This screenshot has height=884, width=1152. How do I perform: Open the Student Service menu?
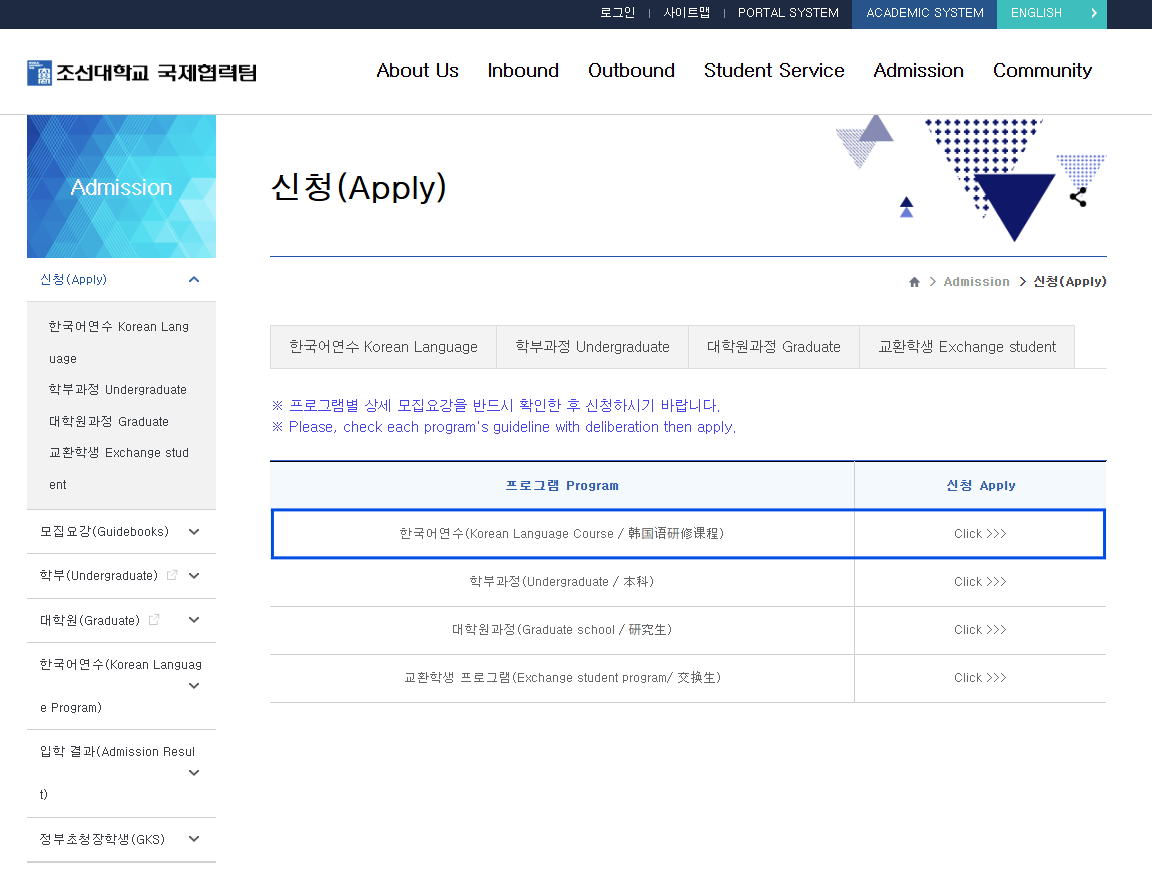click(x=774, y=71)
